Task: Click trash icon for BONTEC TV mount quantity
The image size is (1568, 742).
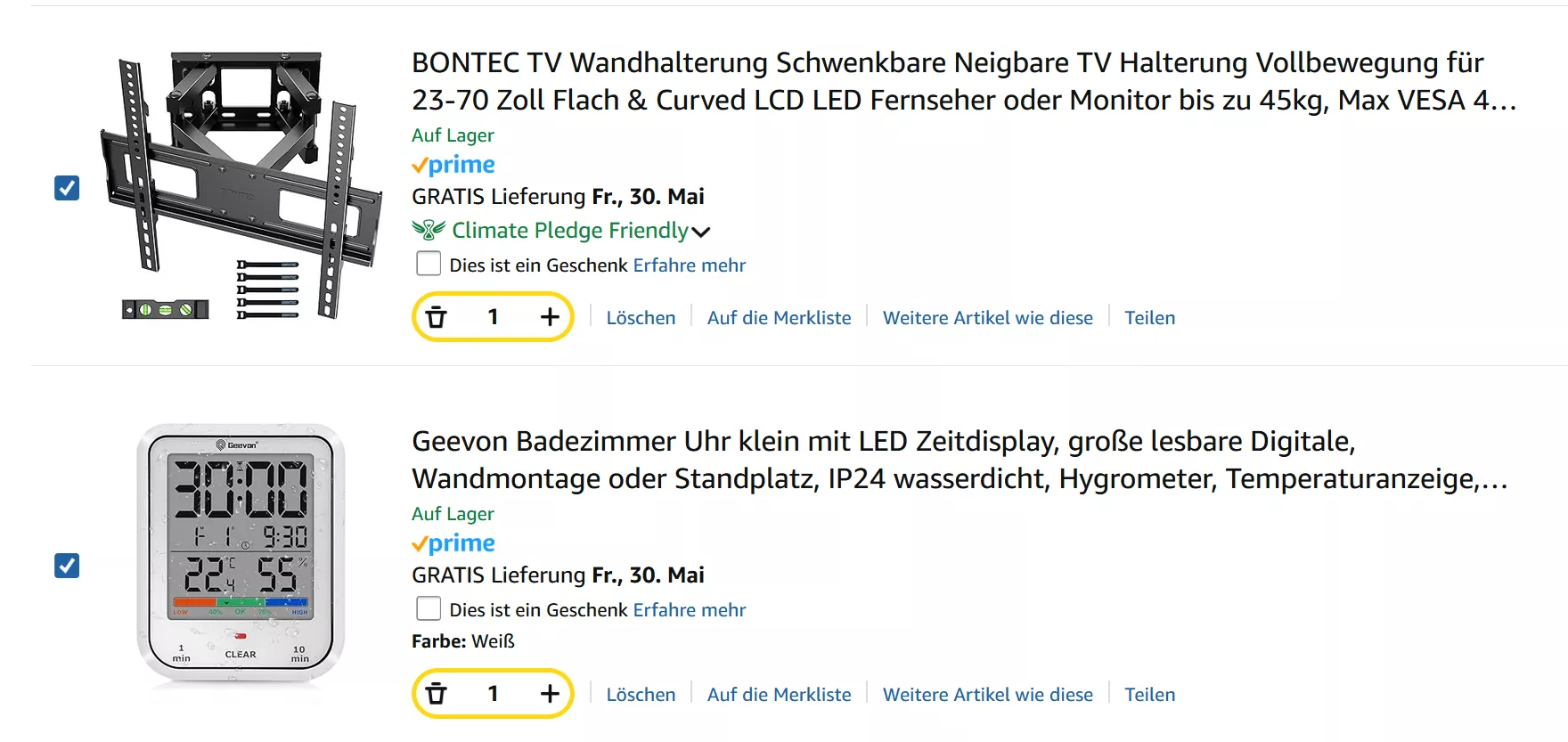Action: pyautogui.click(x=437, y=317)
